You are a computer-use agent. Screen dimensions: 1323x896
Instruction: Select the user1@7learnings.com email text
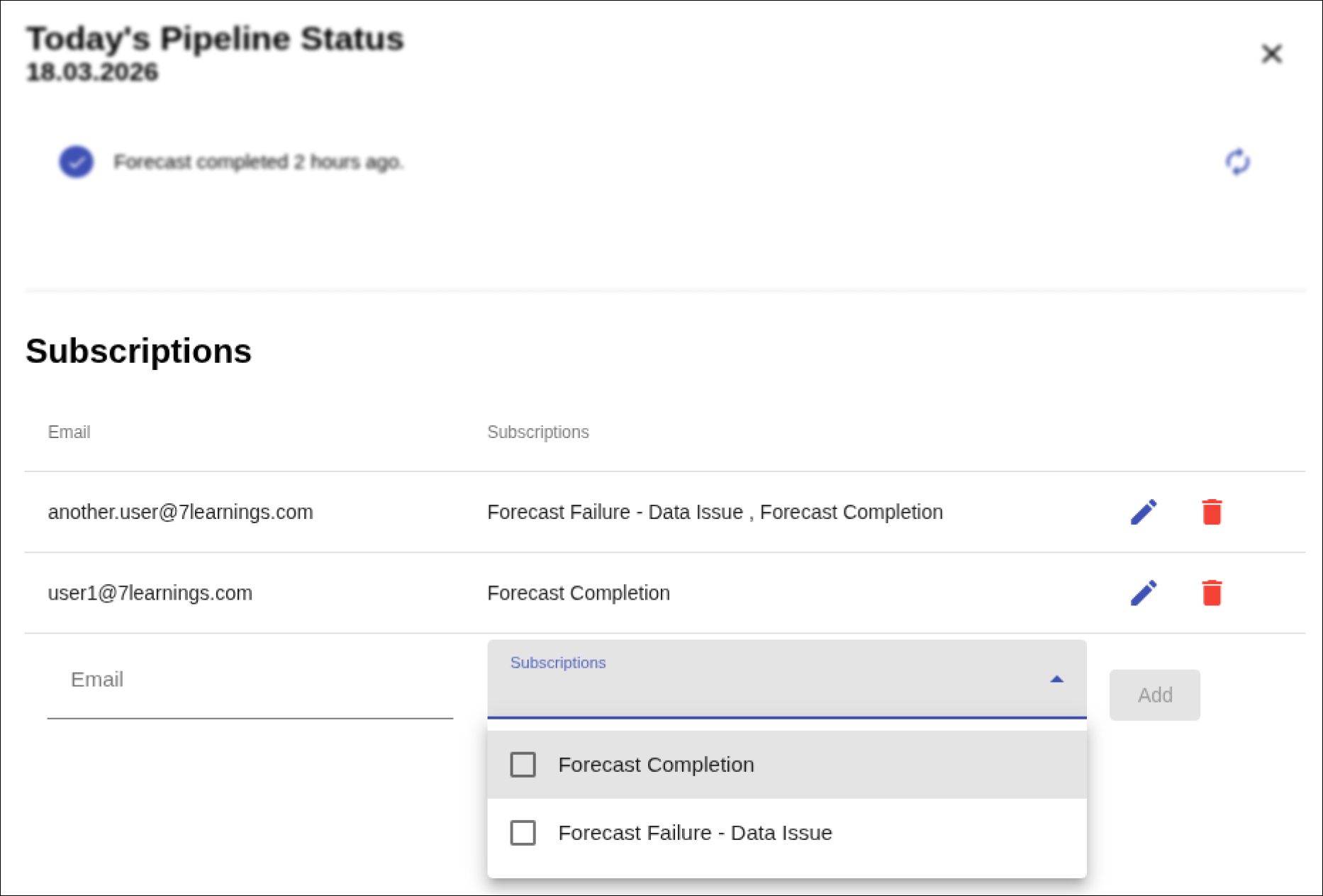pyautogui.click(x=150, y=593)
